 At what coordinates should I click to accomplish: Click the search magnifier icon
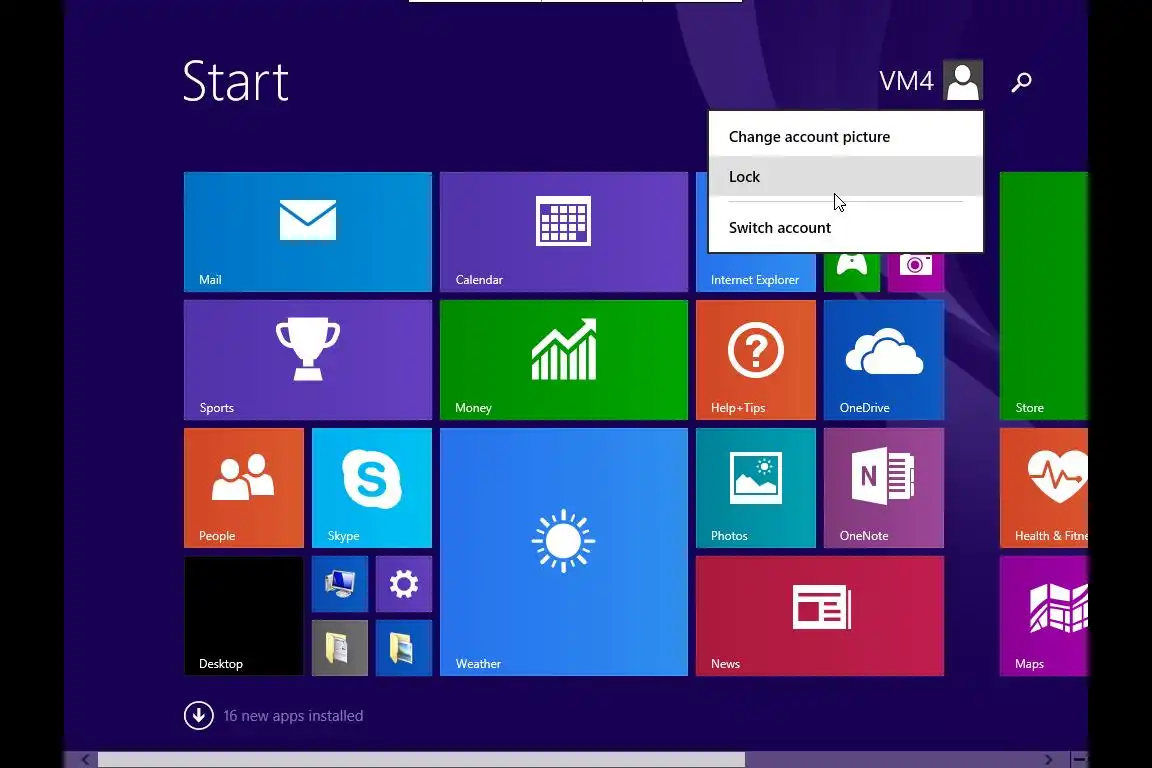(x=1021, y=82)
